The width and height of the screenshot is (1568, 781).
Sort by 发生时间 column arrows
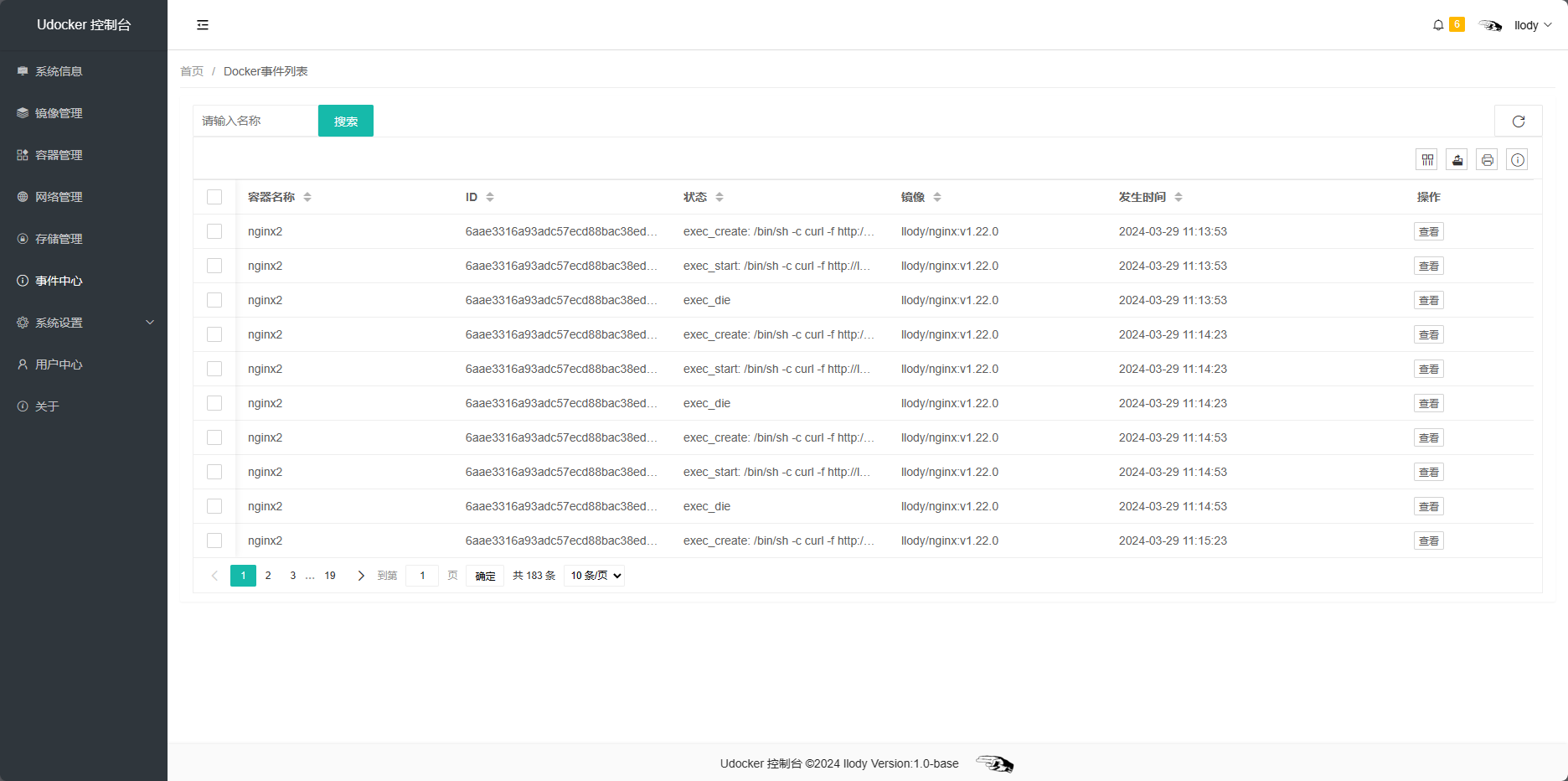click(1179, 197)
